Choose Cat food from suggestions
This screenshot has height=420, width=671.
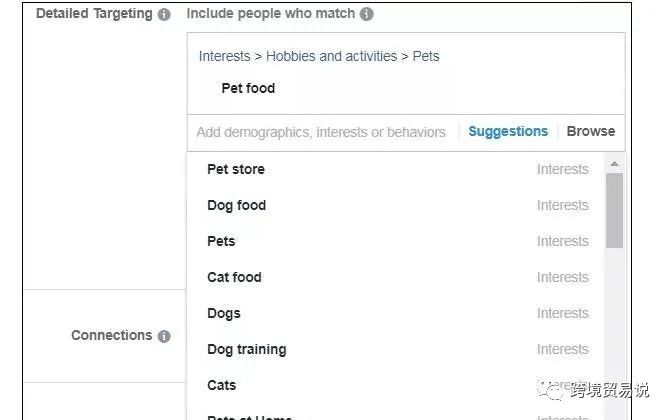(234, 277)
